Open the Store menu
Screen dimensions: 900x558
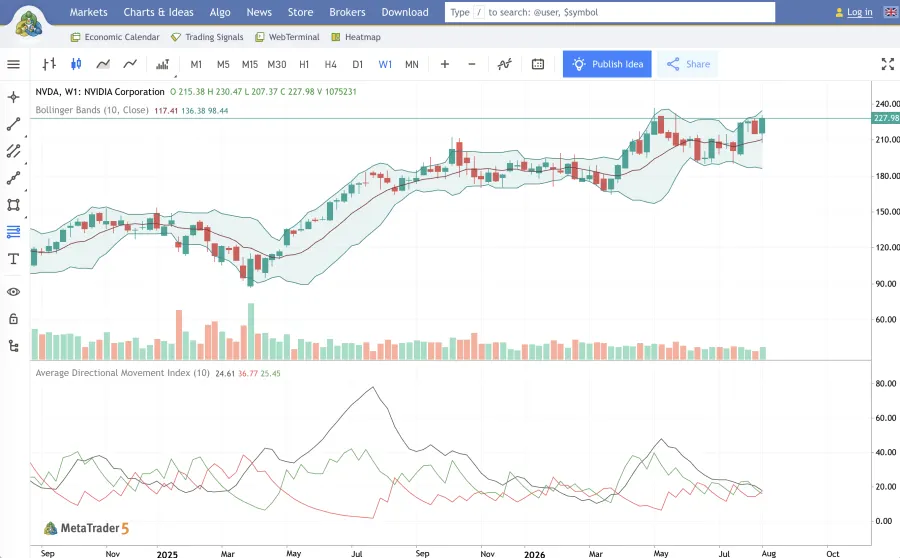300,12
